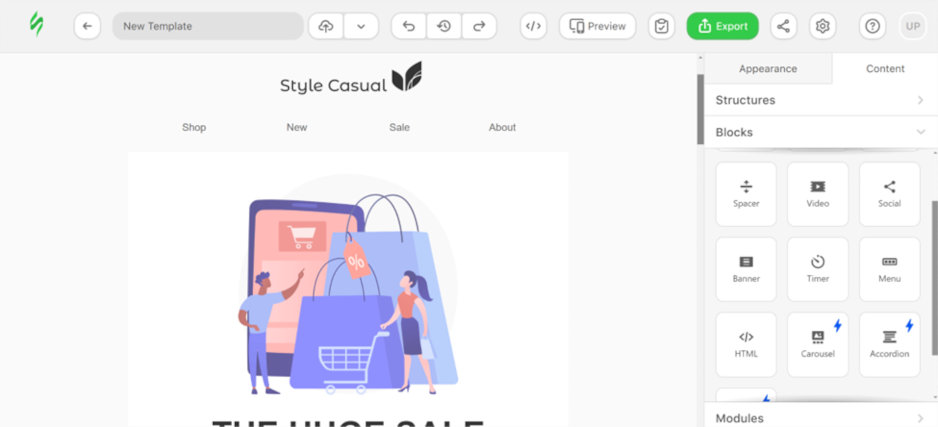938x427 pixels.
Task: Open the version history clock icon
Action: [x=444, y=26]
